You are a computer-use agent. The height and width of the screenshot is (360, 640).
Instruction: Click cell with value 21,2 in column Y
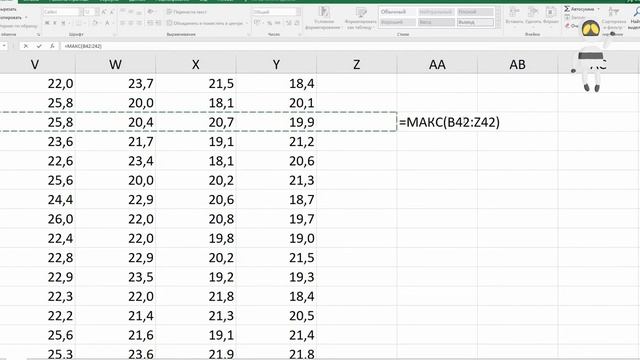276,141
